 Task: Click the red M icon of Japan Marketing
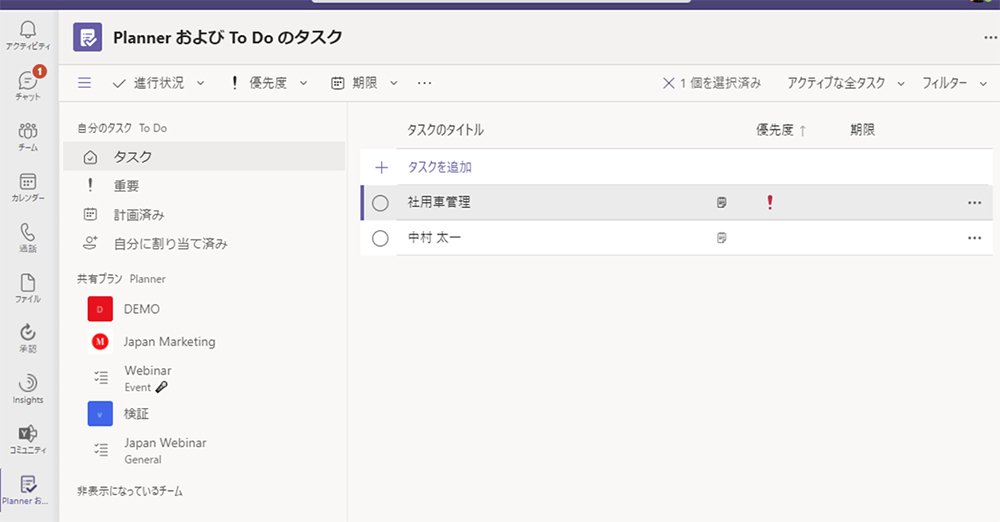[x=100, y=342]
